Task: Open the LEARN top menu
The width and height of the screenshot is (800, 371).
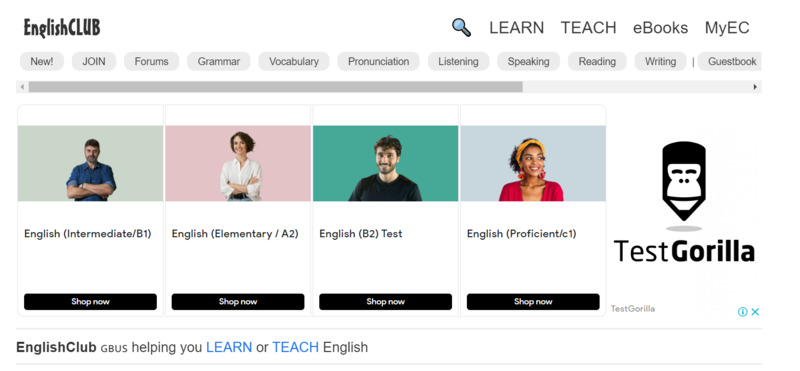Action: click(x=516, y=28)
